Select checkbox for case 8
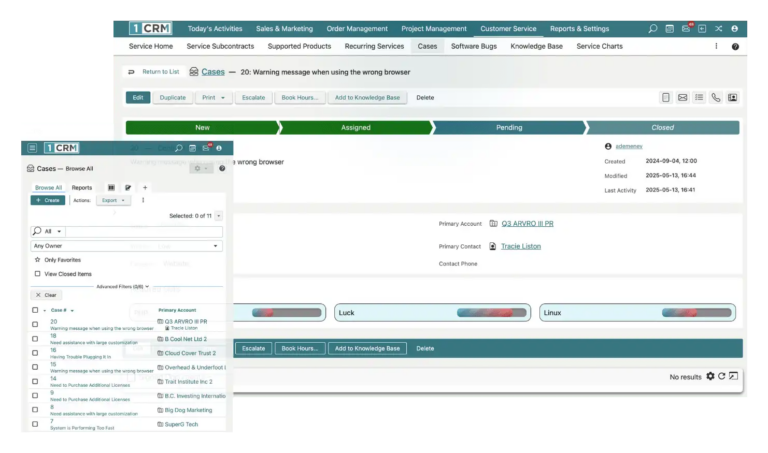Image resolution: width=768 pixels, height=453 pixels. click(35, 409)
